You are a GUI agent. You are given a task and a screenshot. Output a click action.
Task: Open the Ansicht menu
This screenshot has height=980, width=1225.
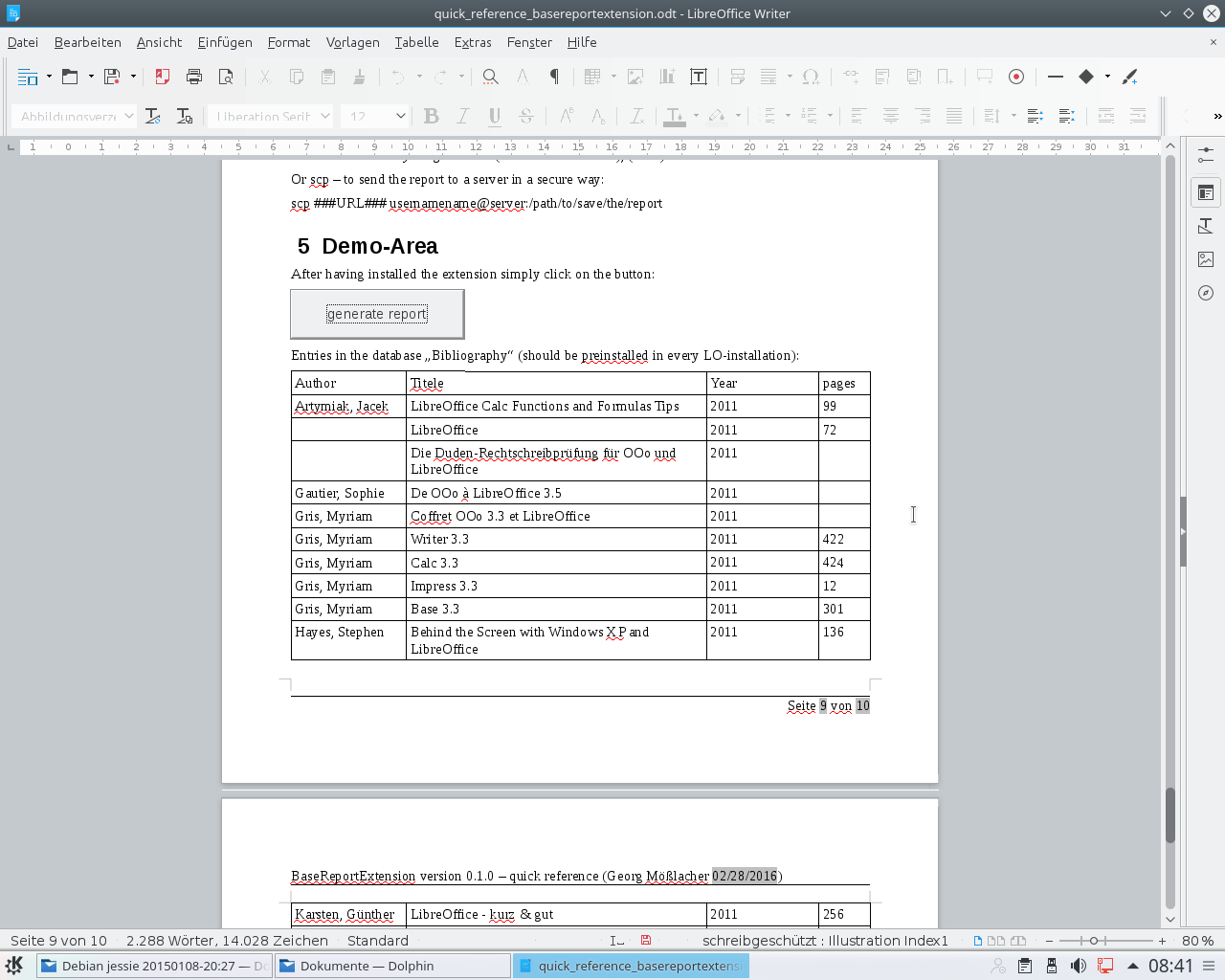[159, 42]
